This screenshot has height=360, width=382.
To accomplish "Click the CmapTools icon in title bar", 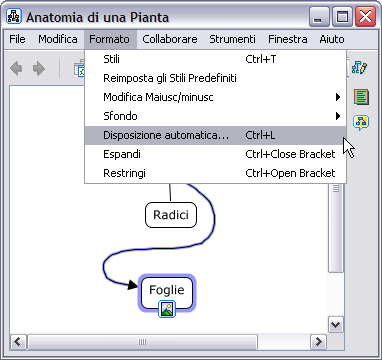I will click(14, 16).
